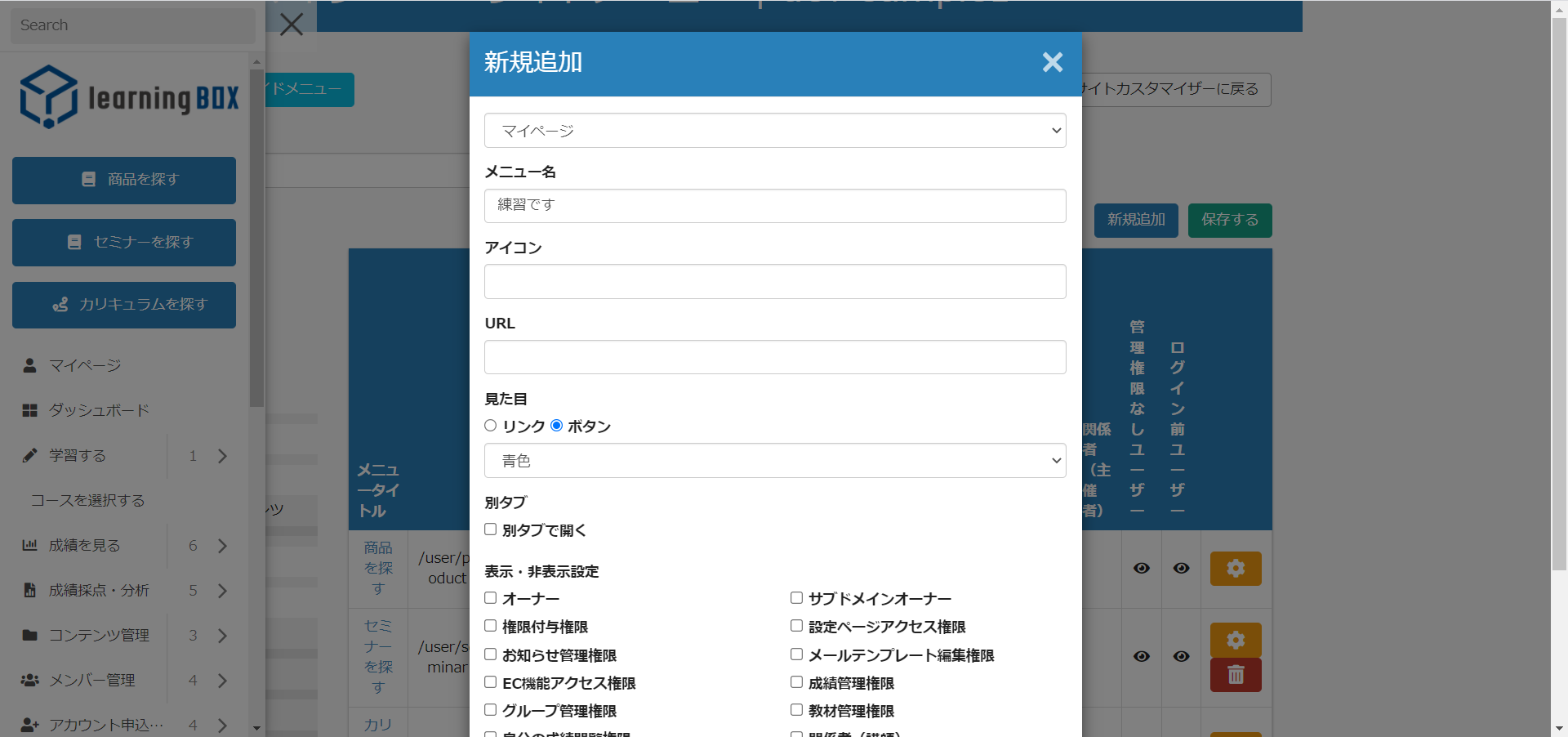Screen dimensions: 1568x737
Task: Click the URL input field
Action: click(774, 357)
